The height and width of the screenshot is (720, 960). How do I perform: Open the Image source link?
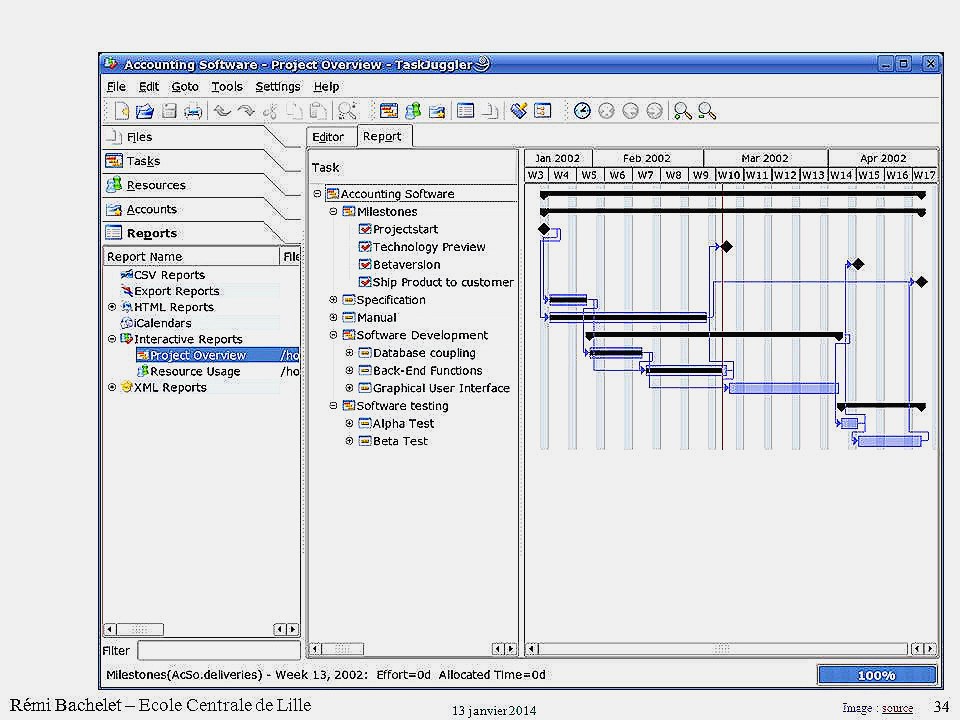click(x=897, y=708)
